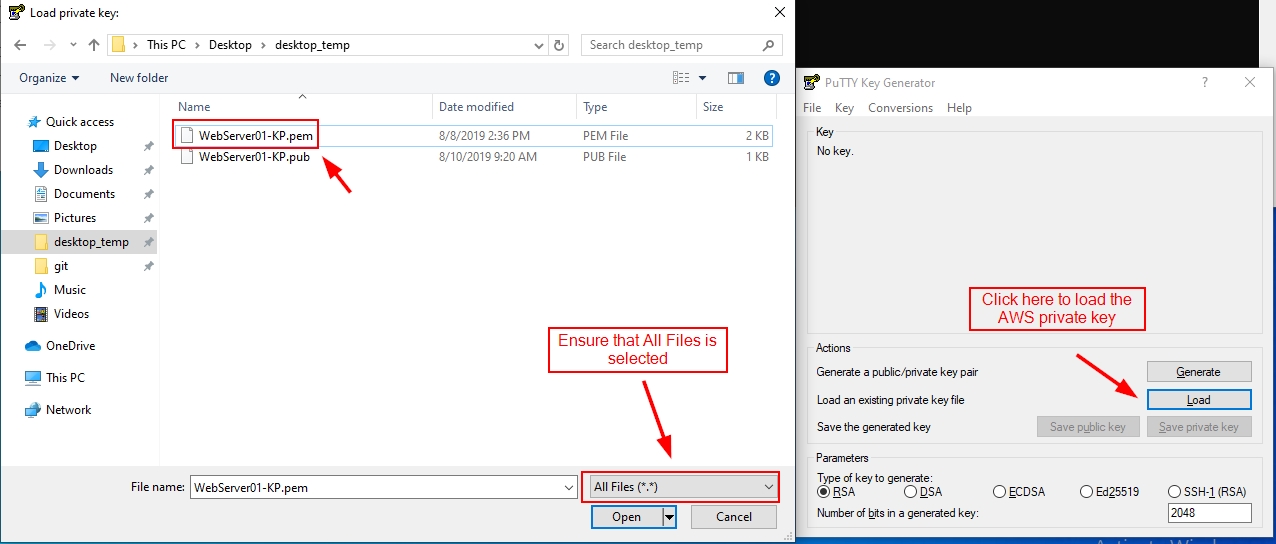Open the PuTTY Key Generator File menu
Viewport: 1276px width, 544px height.
click(812, 108)
